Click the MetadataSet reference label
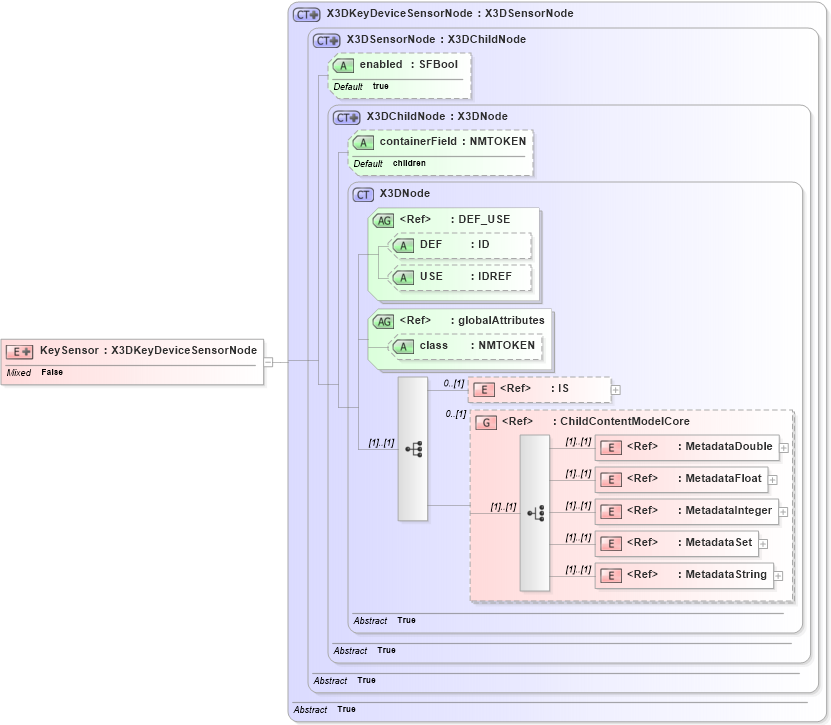Image resolution: width=831 pixels, height=725 pixels. tap(689, 542)
